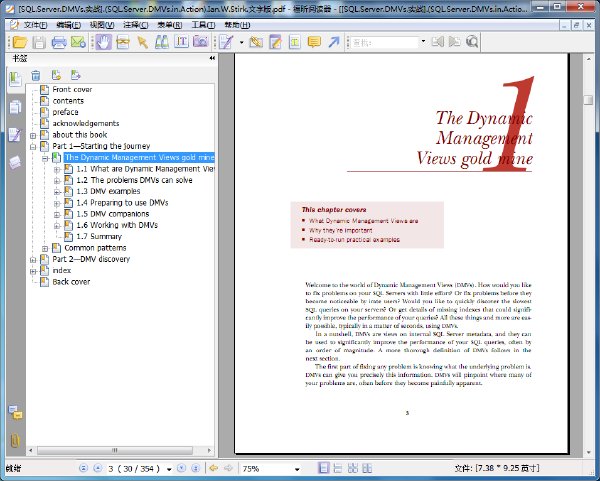Click the Pages thumbnails sidebar icon
The width and height of the screenshot is (600, 481).
(15, 107)
